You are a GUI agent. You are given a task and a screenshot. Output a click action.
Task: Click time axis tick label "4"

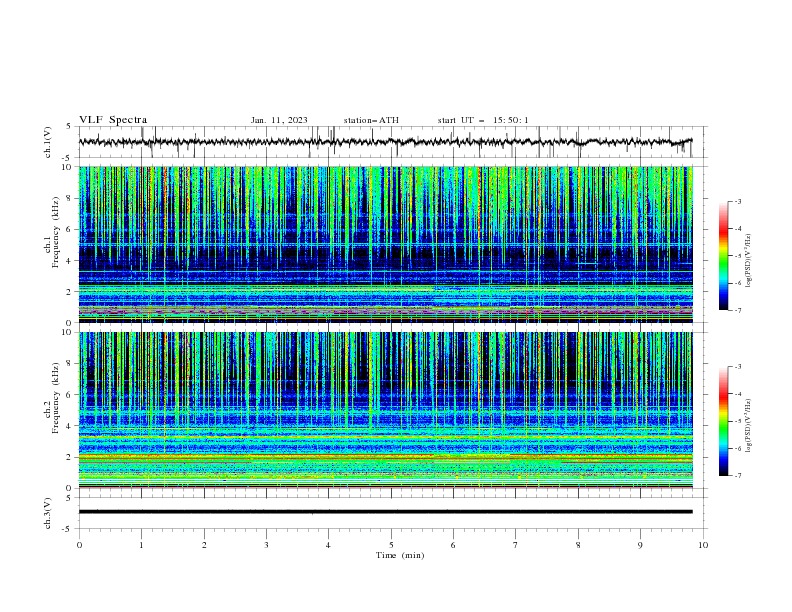point(328,545)
